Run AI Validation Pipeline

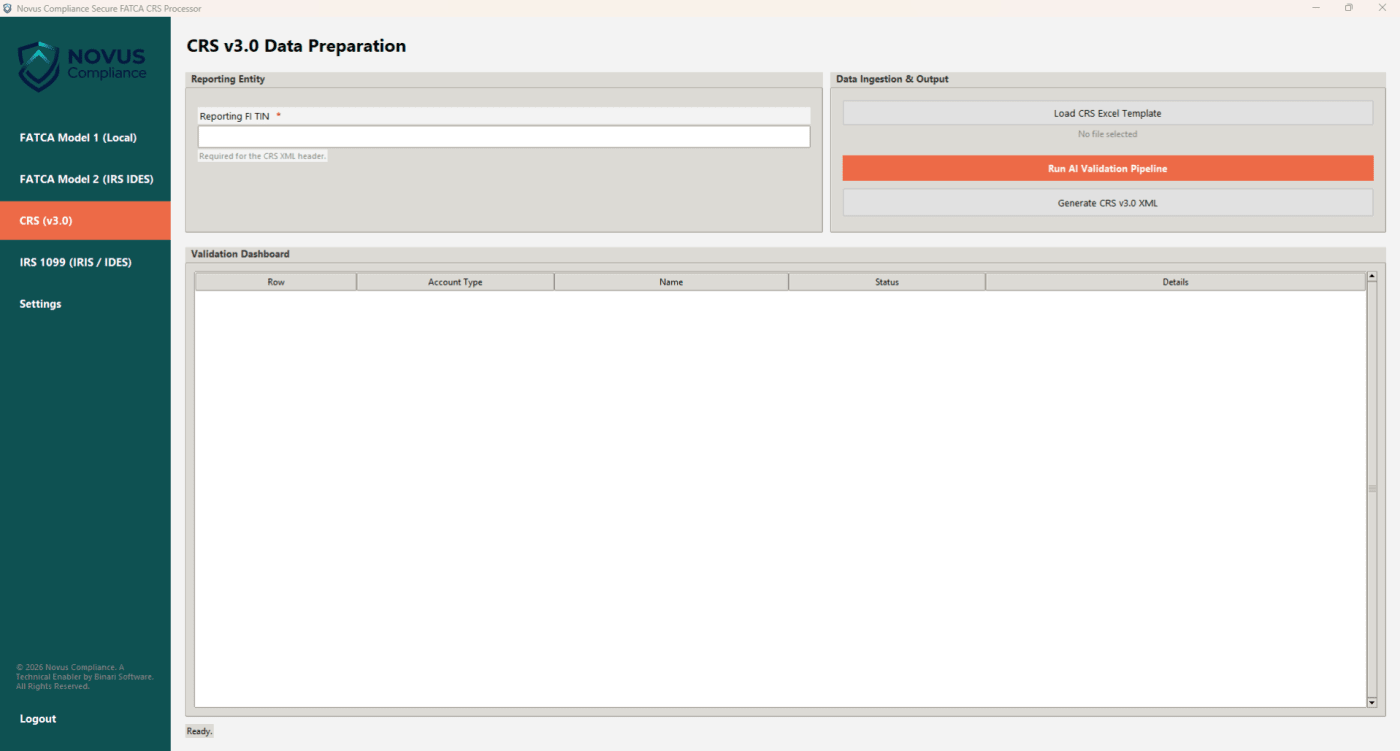coord(1107,169)
